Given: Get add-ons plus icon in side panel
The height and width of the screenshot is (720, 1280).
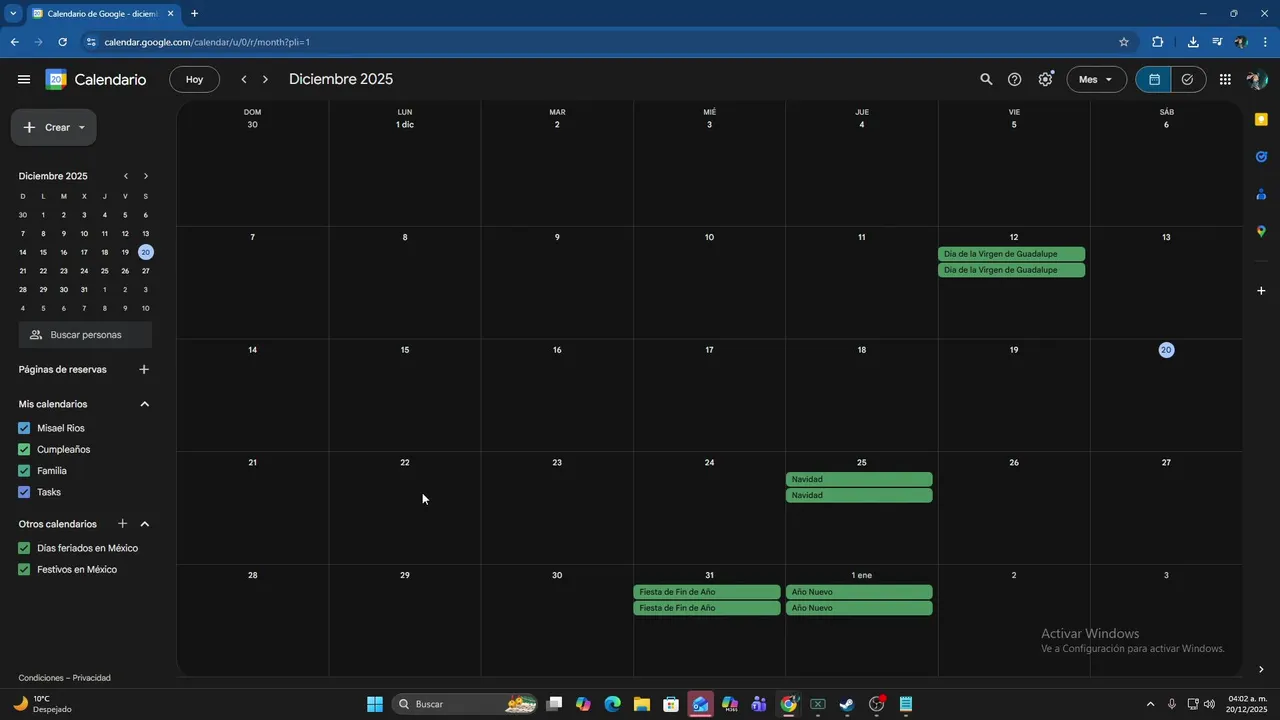Looking at the screenshot, I should (1261, 290).
